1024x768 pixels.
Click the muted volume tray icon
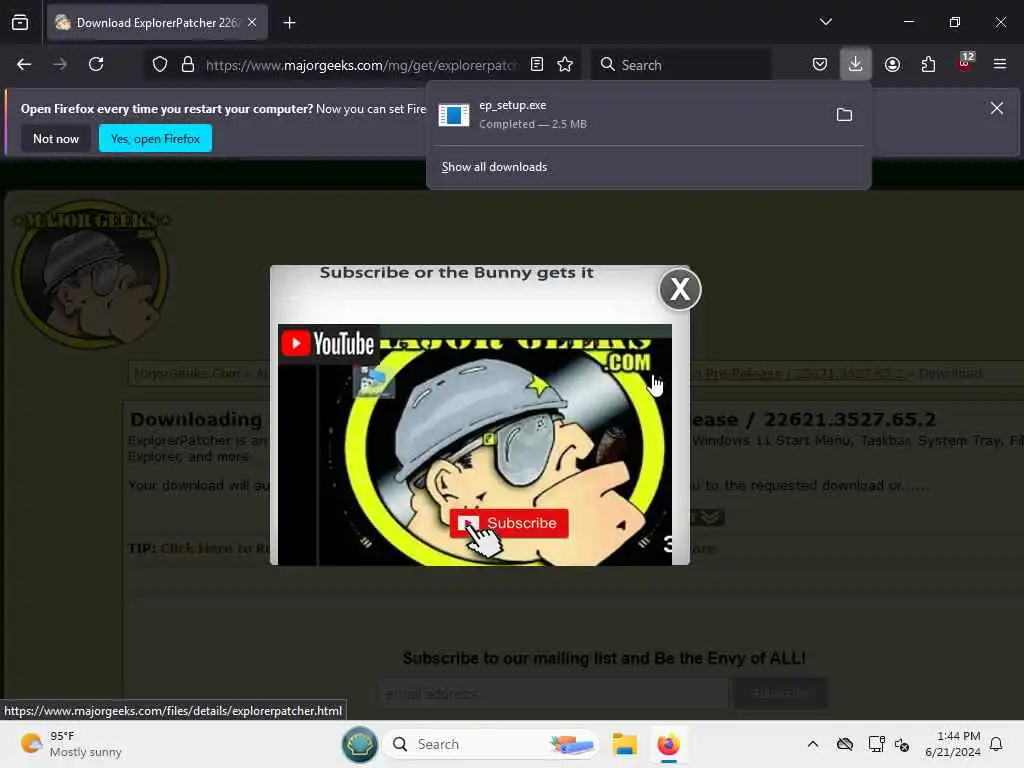pyautogui.click(x=902, y=744)
